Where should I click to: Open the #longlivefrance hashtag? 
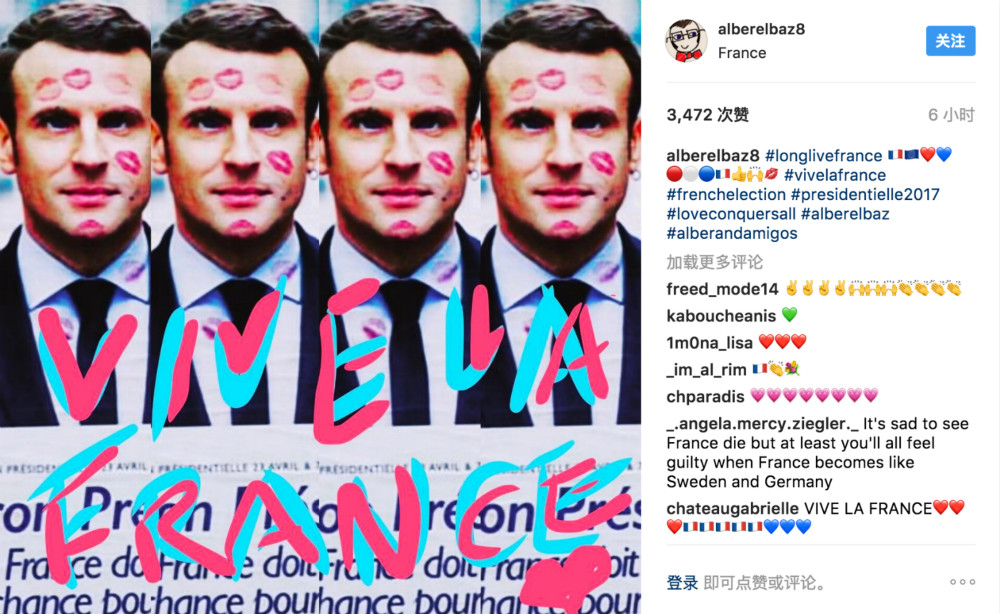point(823,156)
